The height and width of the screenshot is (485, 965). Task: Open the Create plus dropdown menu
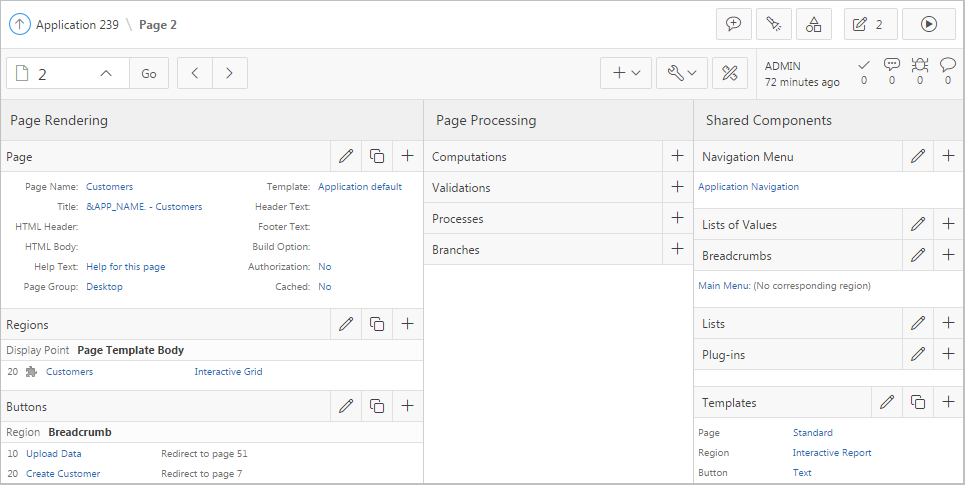click(626, 73)
